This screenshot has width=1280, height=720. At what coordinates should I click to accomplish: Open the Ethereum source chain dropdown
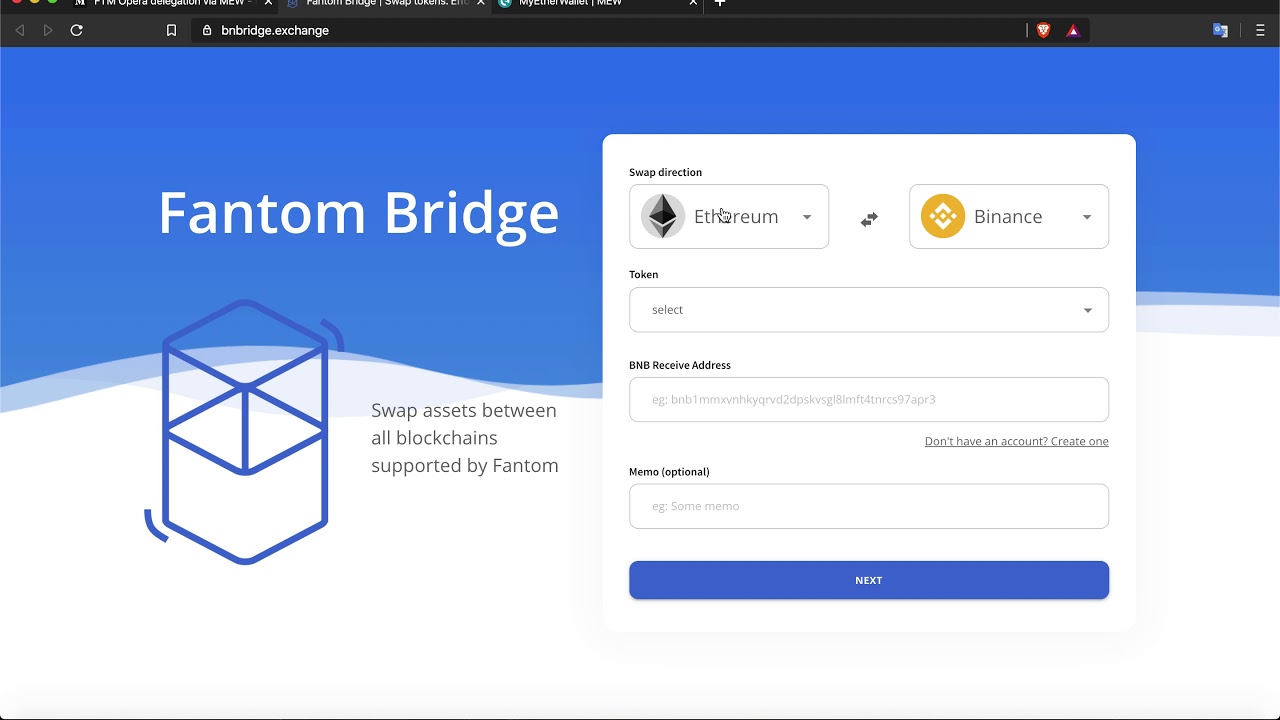tap(729, 216)
